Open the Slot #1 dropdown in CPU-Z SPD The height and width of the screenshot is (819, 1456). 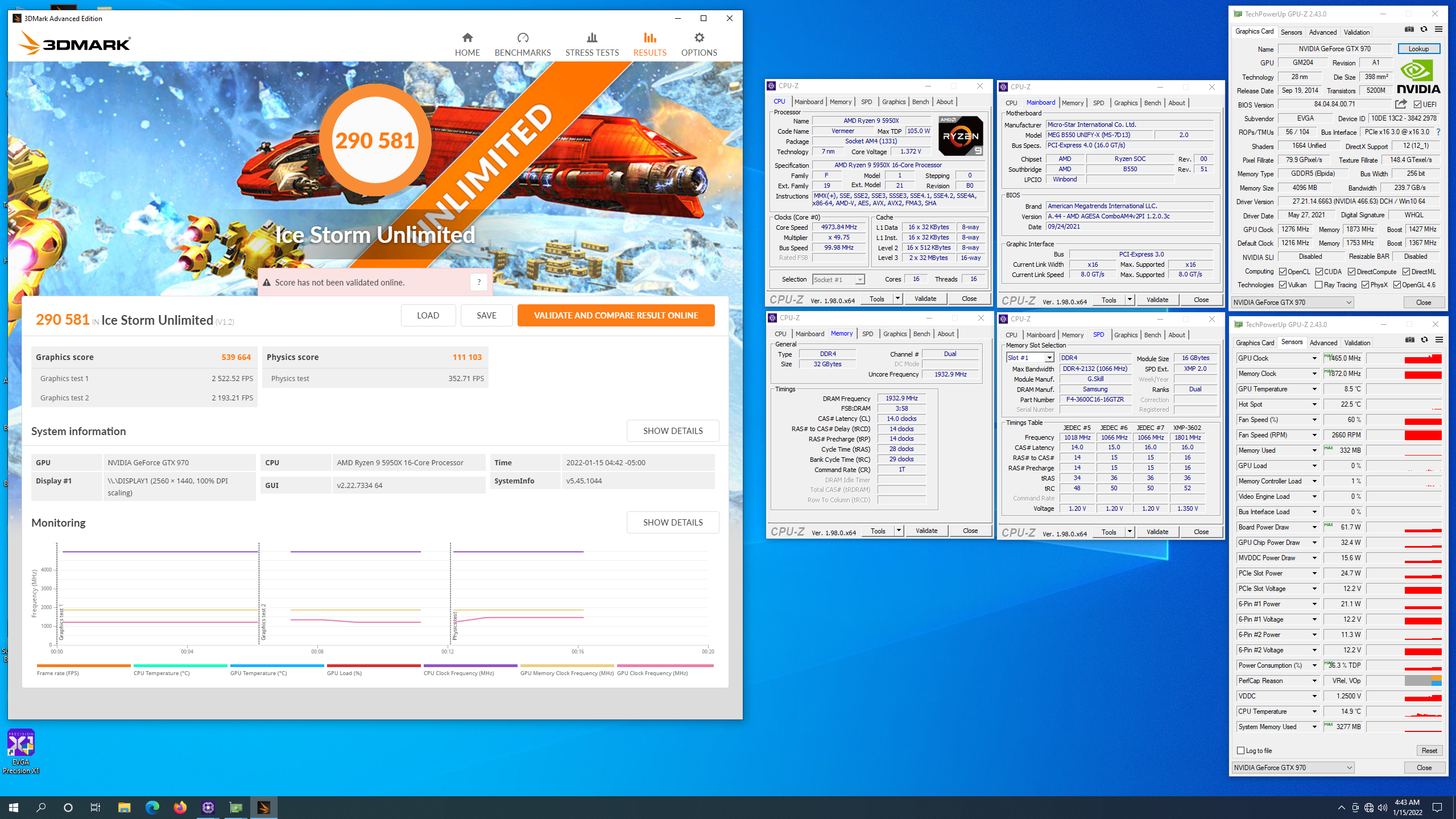[x=1030, y=358]
